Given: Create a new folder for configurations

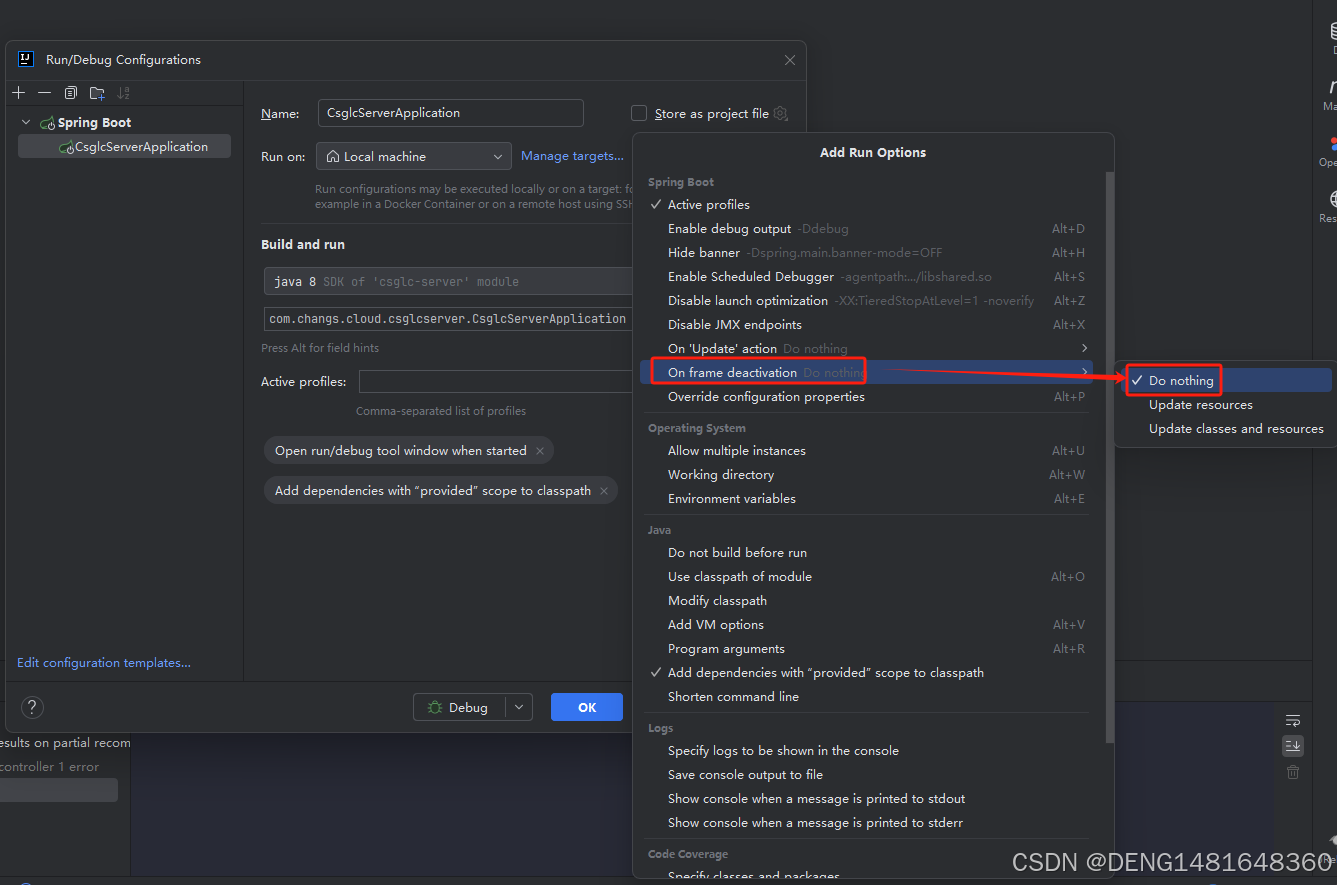Looking at the screenshot, I should tap(96, 92).
